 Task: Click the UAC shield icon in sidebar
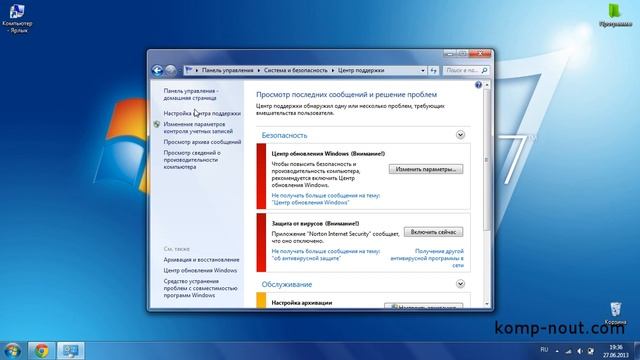[x=157, y=124]
